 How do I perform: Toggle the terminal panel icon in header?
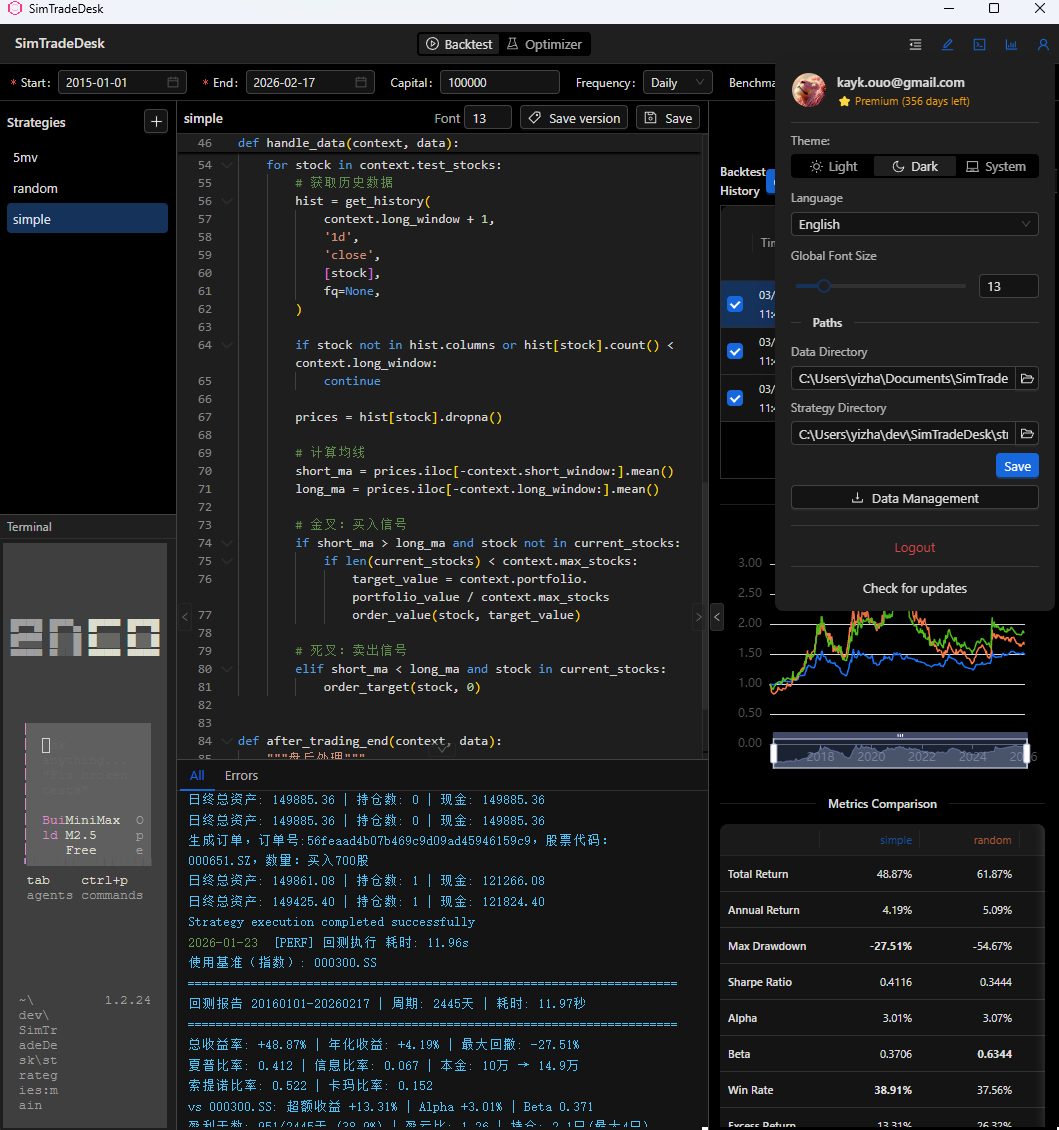pos(979,44)
